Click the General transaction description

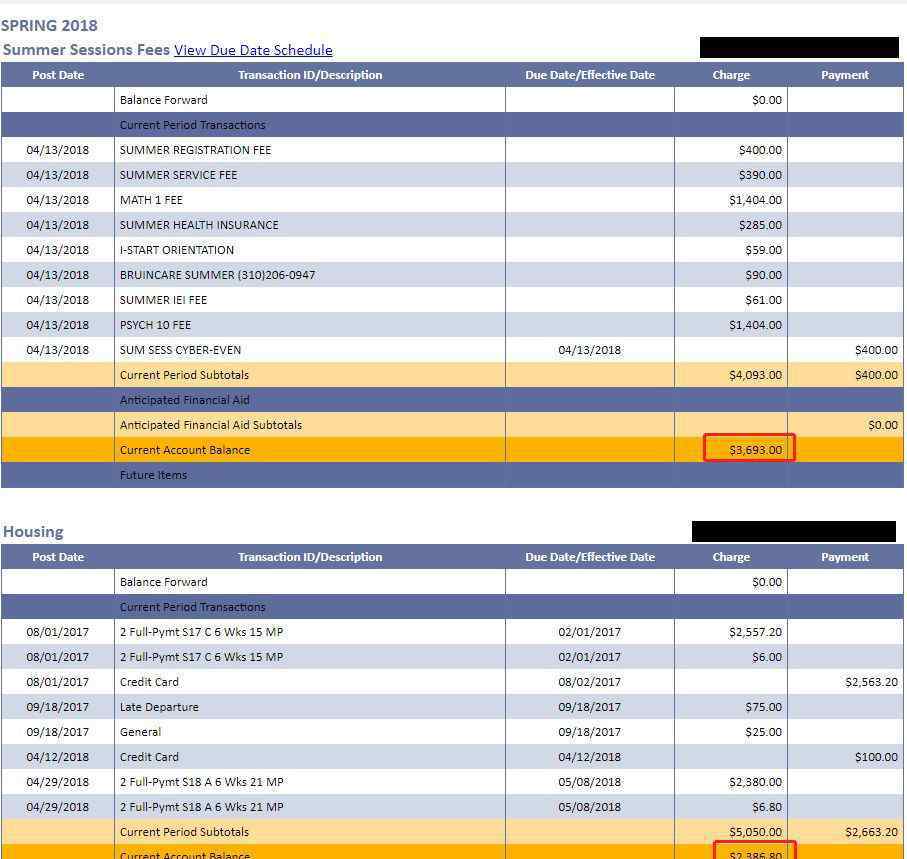tap(141, 732)
